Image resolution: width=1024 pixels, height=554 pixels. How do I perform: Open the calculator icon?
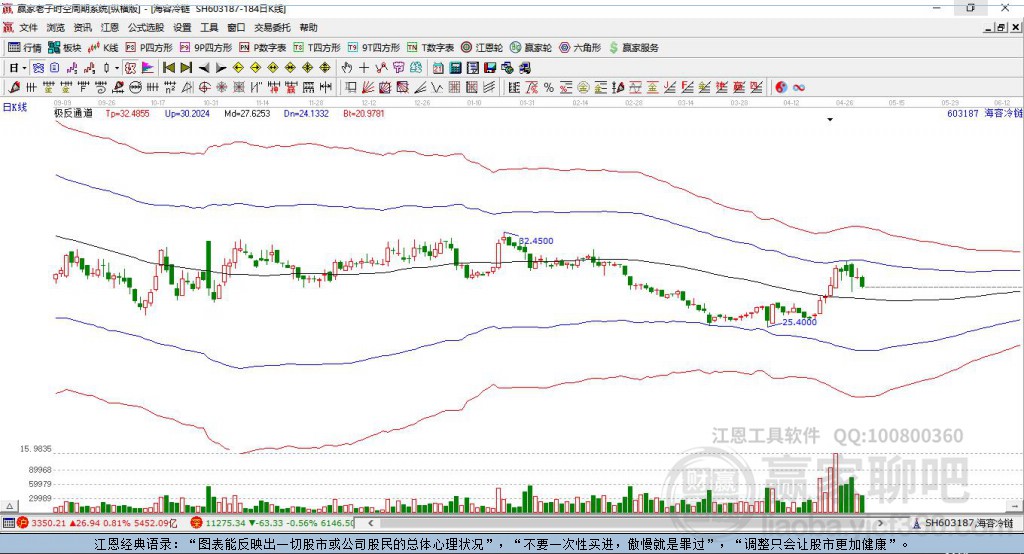455,68
